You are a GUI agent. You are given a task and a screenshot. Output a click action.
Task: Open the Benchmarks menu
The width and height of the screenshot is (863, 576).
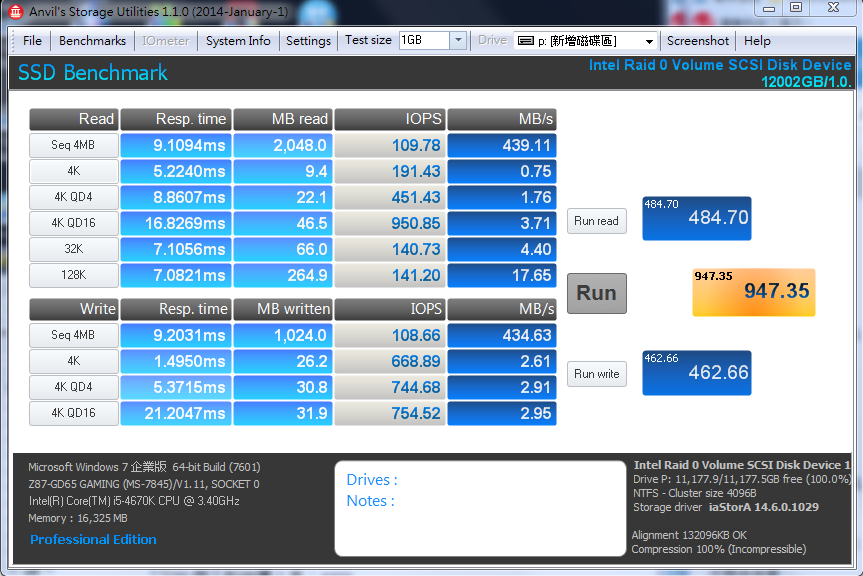tap(92, 41)
